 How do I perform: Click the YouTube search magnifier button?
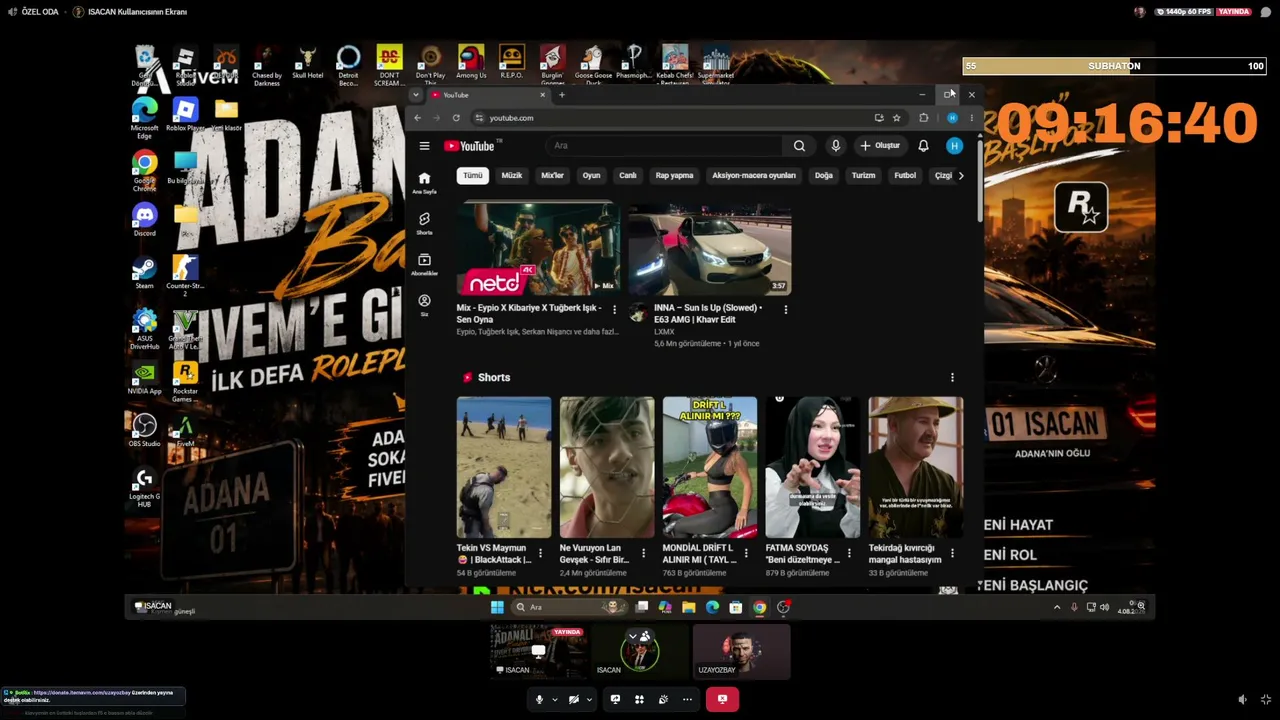click(x=799, y=146)
